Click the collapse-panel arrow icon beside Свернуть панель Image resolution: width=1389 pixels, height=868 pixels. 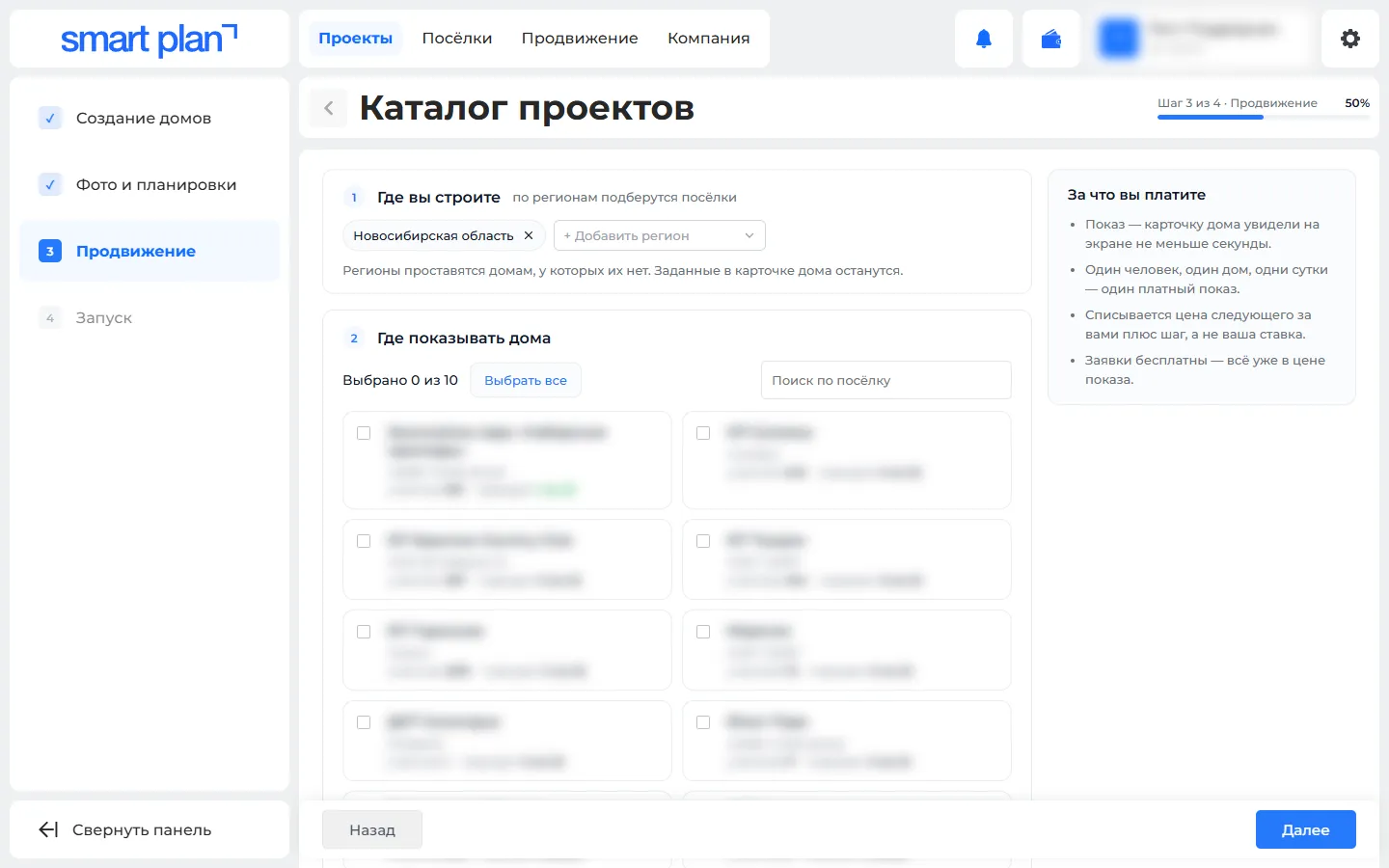(x=48, y=829)
